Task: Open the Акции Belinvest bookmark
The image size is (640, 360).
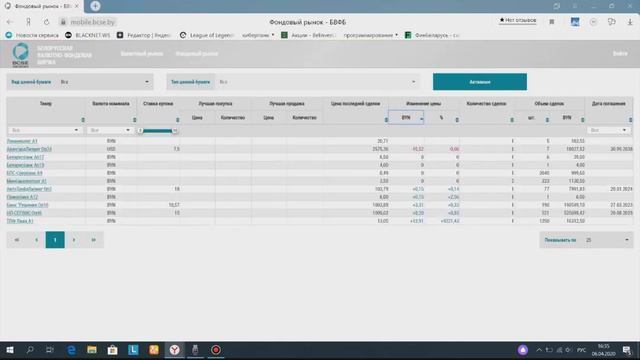Action: coord(309,35)
